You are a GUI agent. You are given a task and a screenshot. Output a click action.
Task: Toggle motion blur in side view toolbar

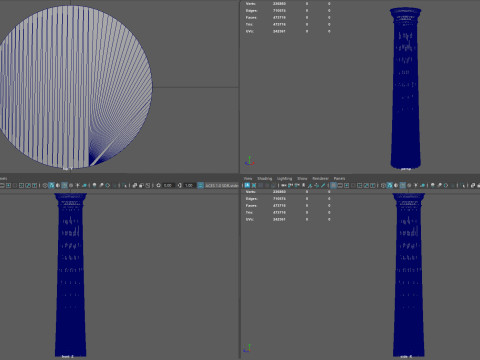pyautogui.click(x=439, y=185)
